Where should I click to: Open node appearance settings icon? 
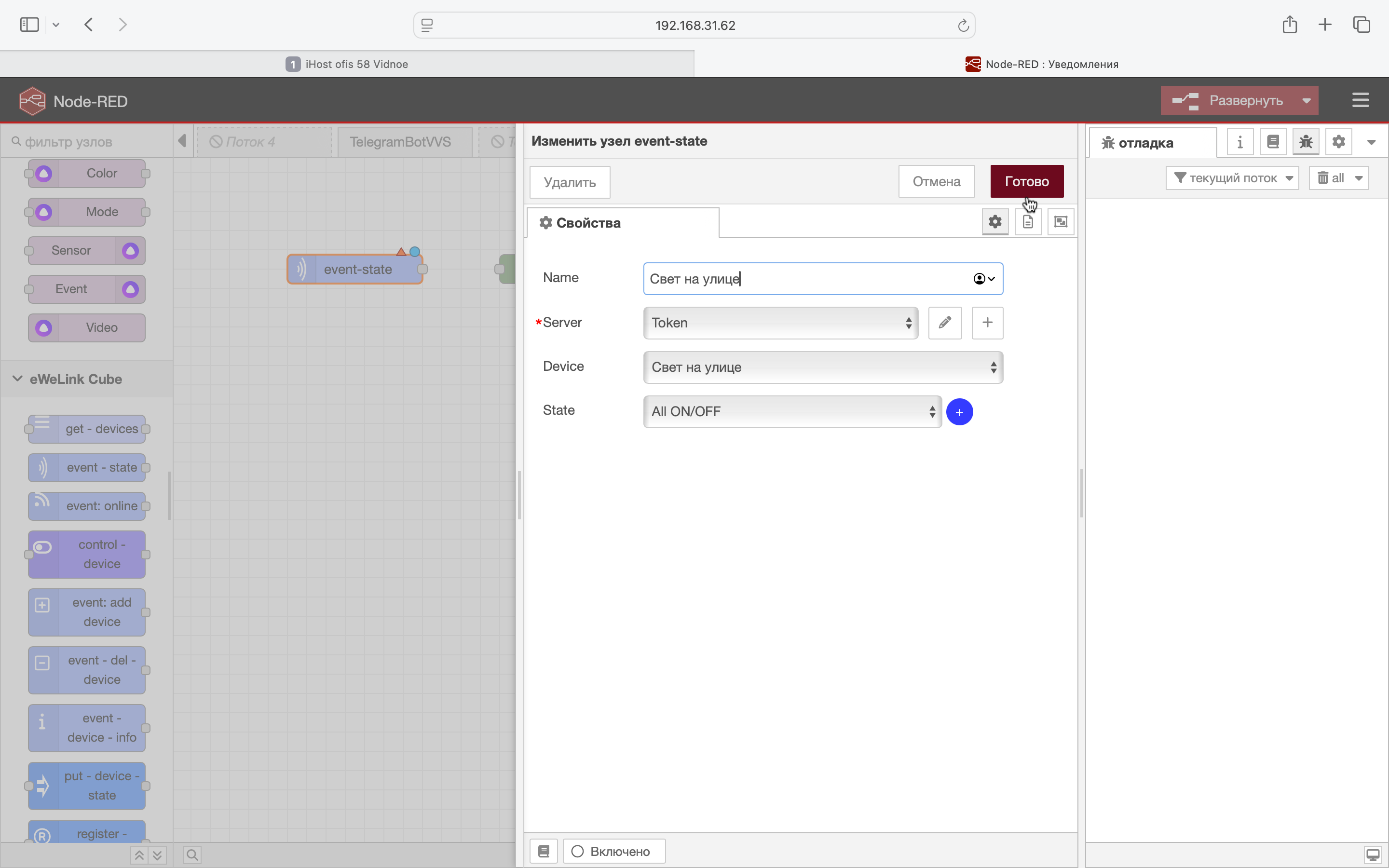click(x=1060, y=222)
